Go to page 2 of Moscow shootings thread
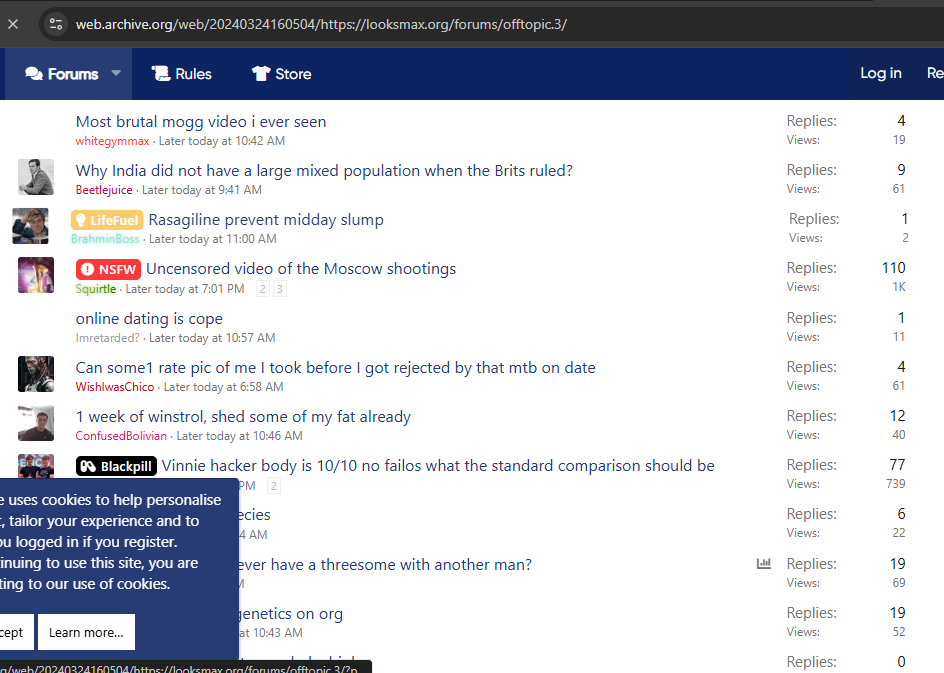Viewport: 944px width, 673px height. tap(263, 289)
